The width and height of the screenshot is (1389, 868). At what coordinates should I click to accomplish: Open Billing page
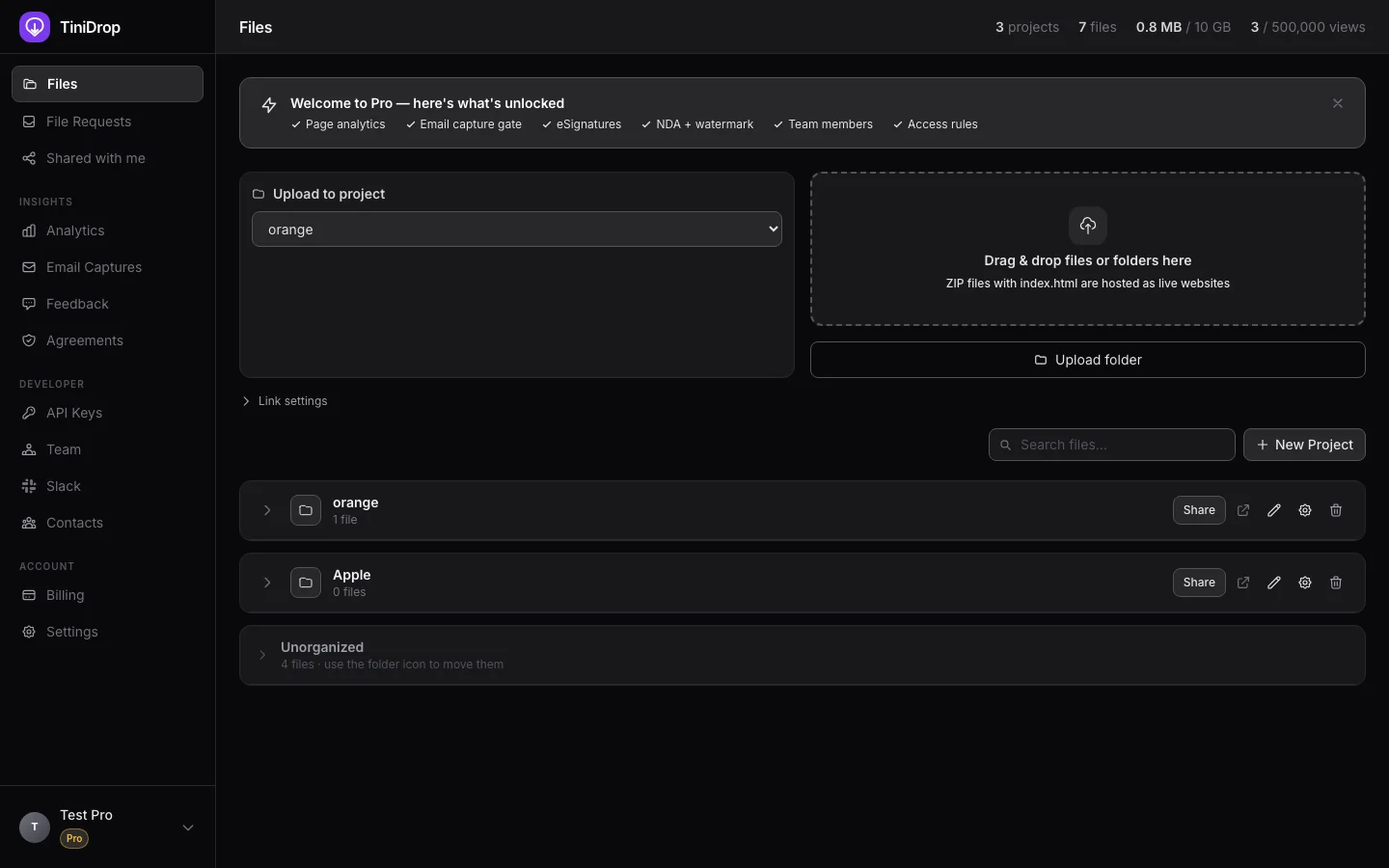(107, 595)
